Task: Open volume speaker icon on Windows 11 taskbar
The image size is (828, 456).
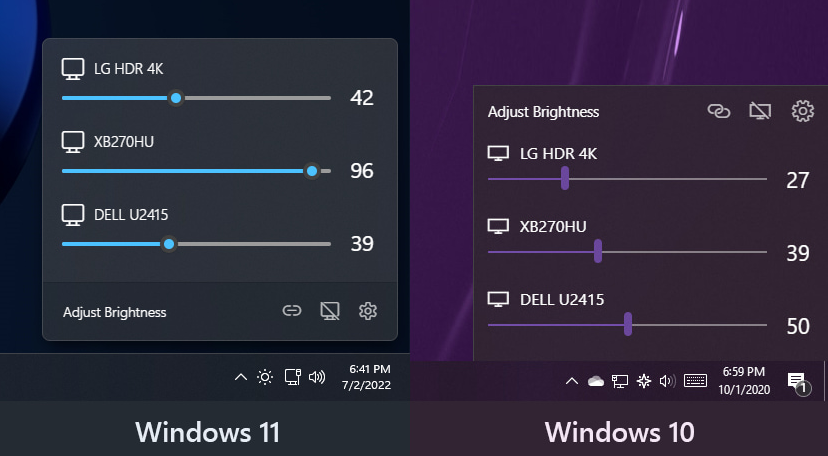Action: [x=317, y=377]
